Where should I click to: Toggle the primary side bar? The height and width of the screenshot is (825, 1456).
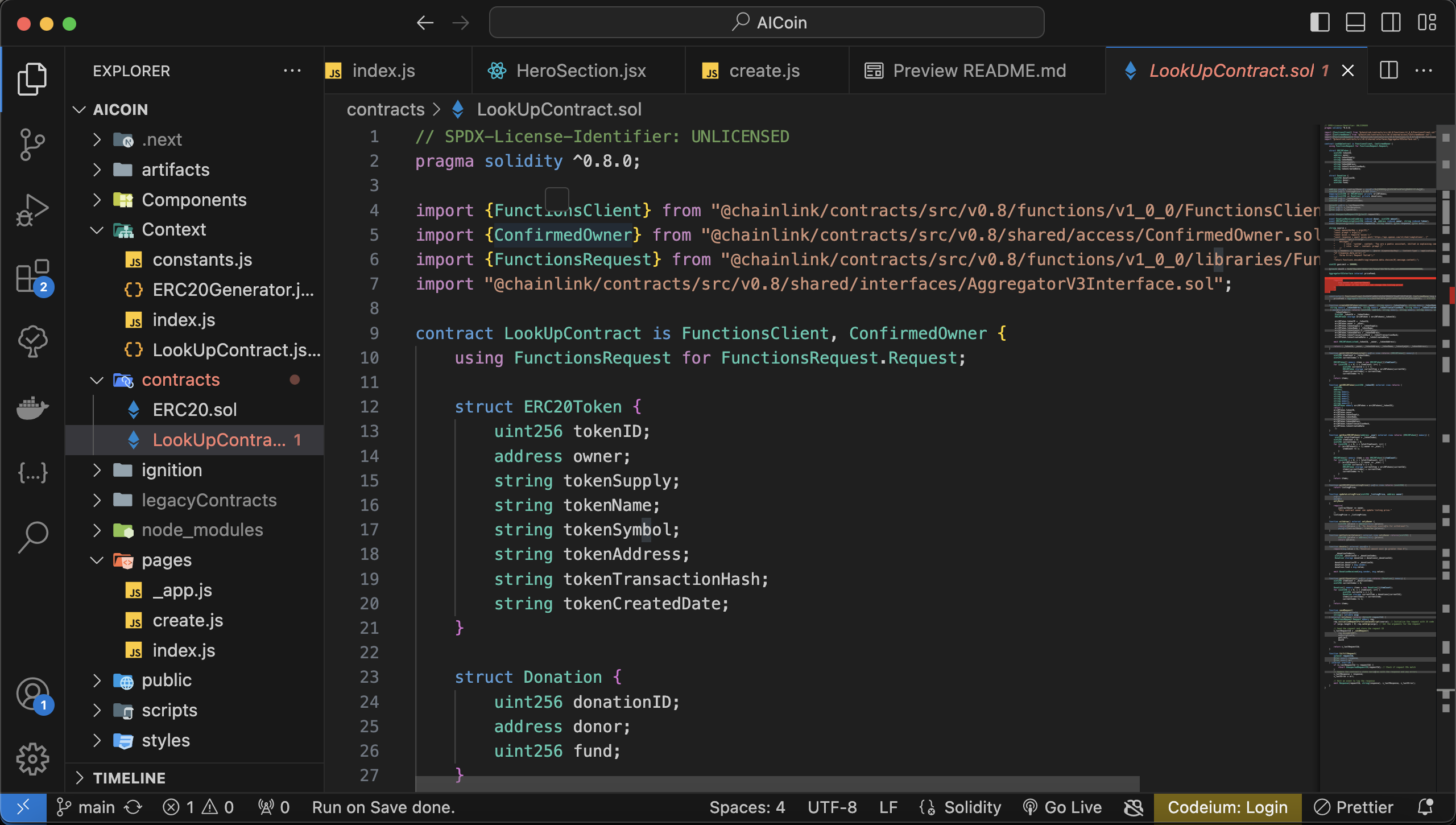(x=1319, y=23)
